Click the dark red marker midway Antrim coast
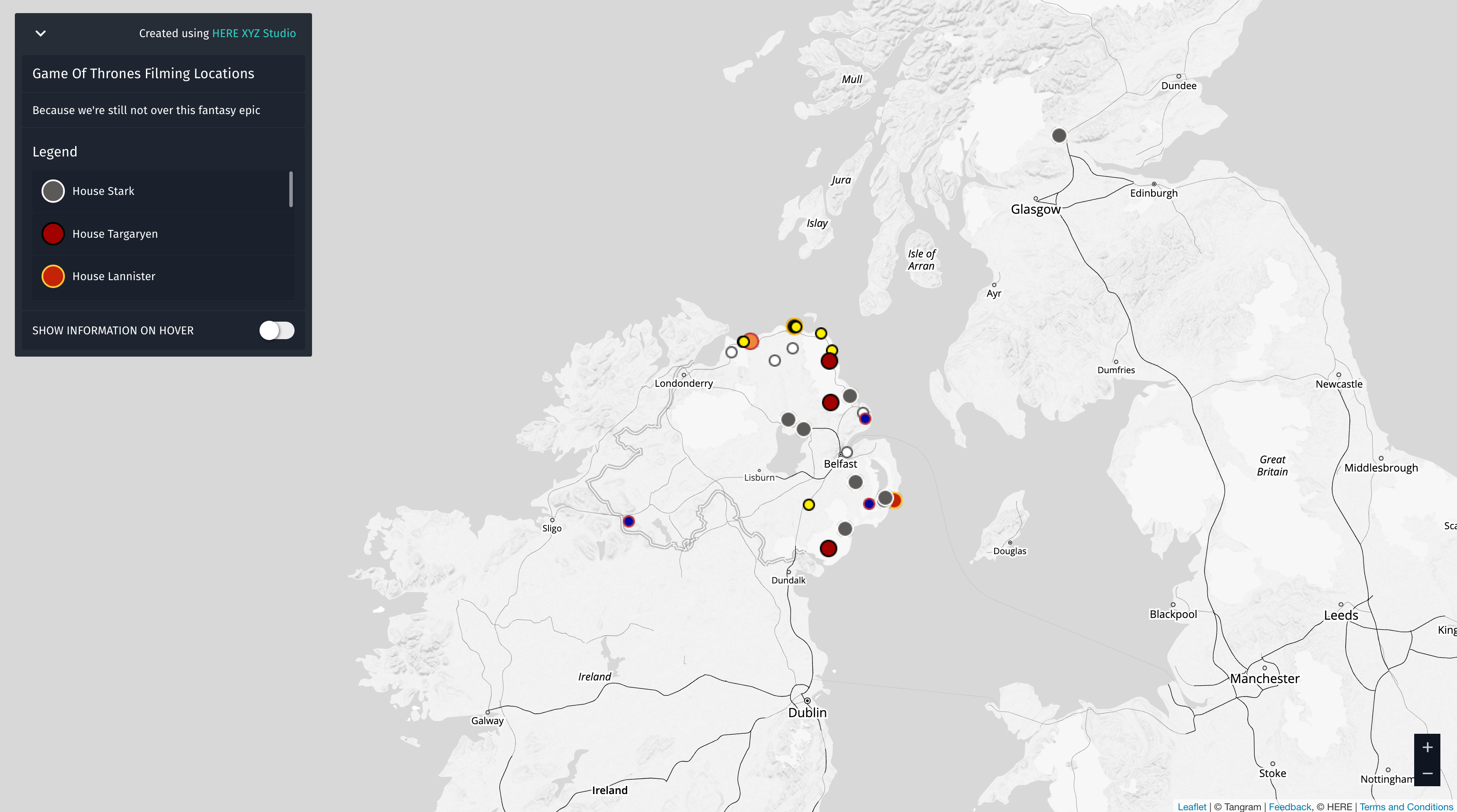The height and width of the screenshot is (812, 1457). point(830,402)
